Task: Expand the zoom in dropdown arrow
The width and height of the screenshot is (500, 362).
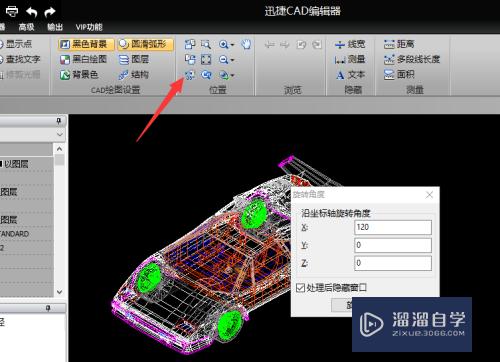Action: (x=232, y=45)
